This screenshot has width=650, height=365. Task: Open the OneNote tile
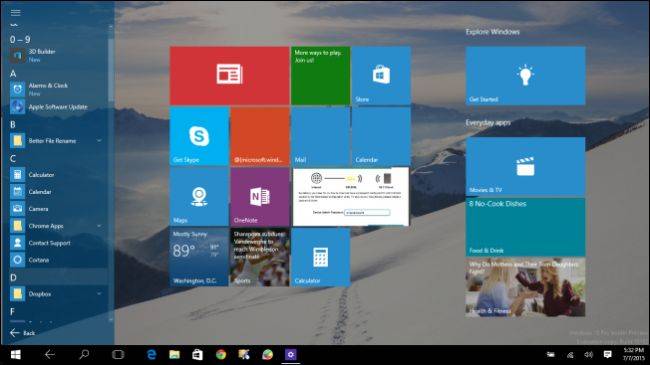[x=260, y=197]
